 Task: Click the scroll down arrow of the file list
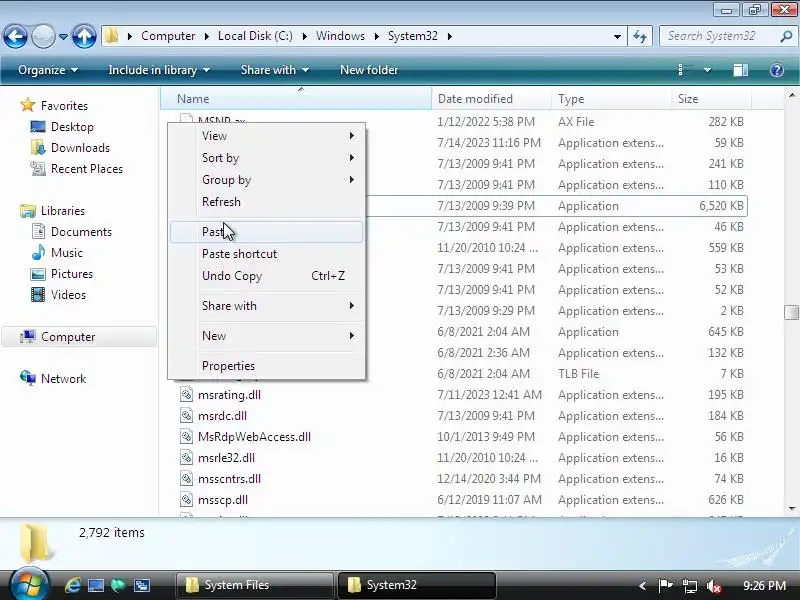791,508
